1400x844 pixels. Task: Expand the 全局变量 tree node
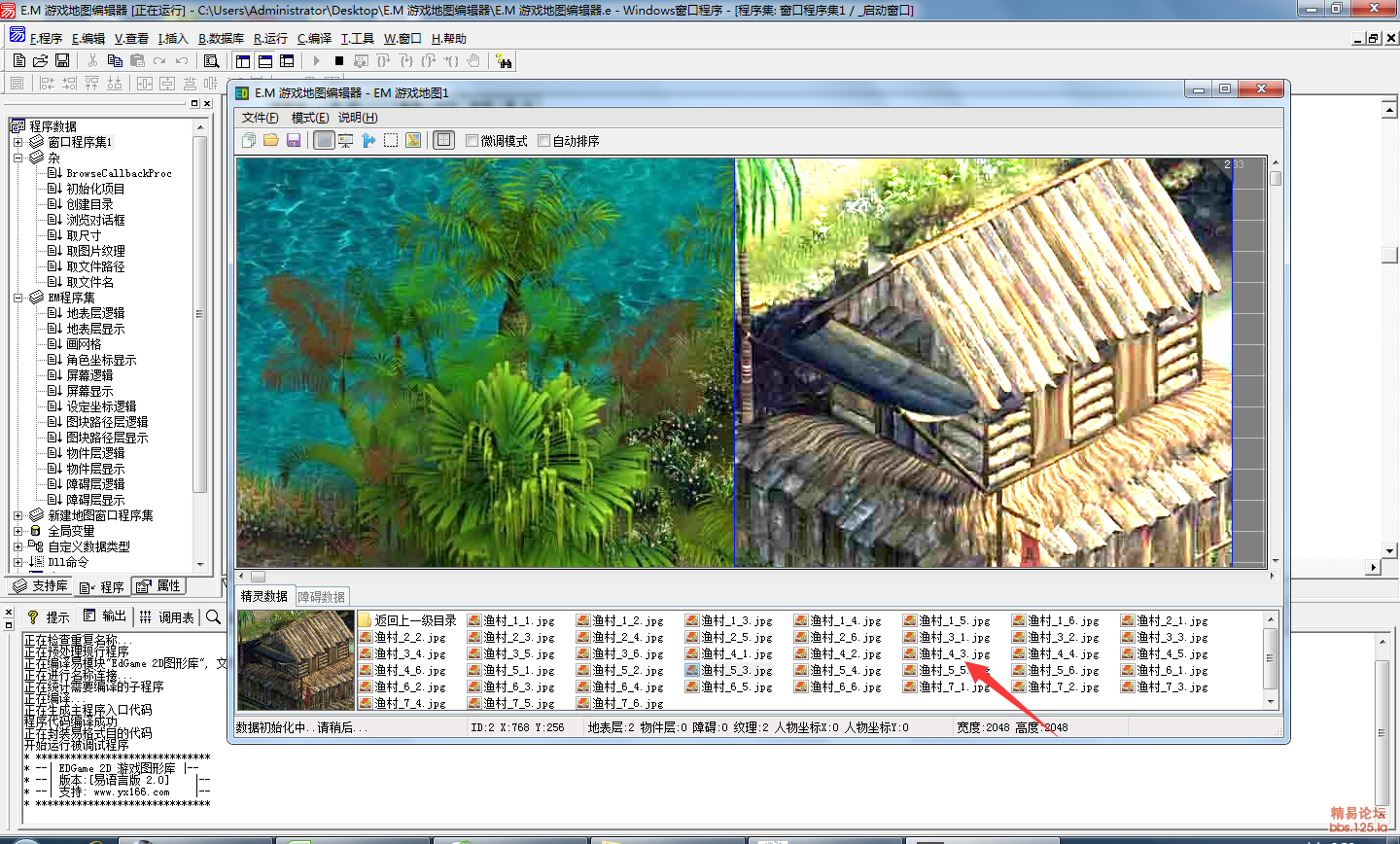tap(17, 531)
